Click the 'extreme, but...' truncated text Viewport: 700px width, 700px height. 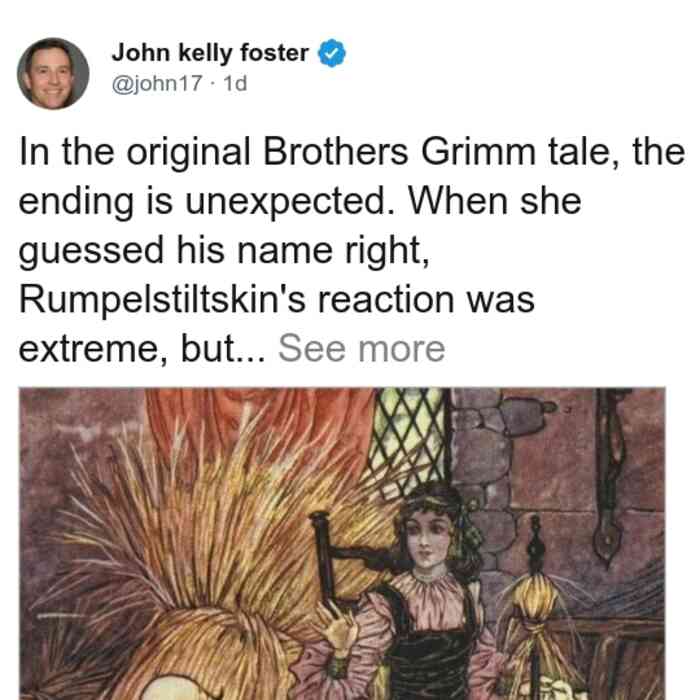pyautogui.click(x=142, y=349)
